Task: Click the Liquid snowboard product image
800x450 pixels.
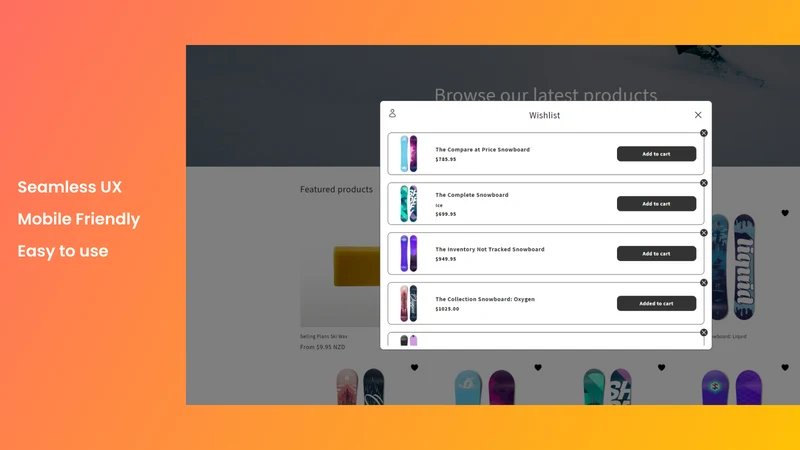Action: pyautogui.click(x=733, y=267)
